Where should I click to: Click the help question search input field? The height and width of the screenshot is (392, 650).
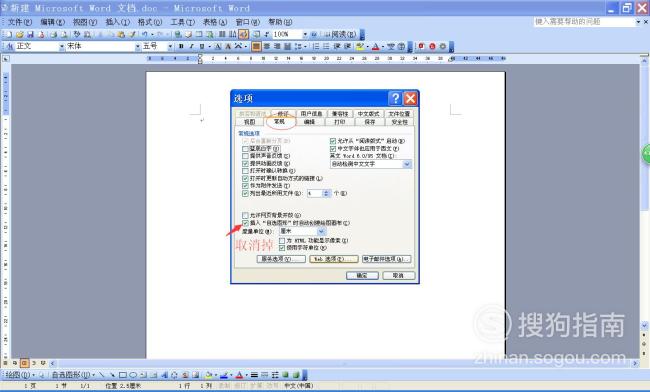tap(585, 22)
